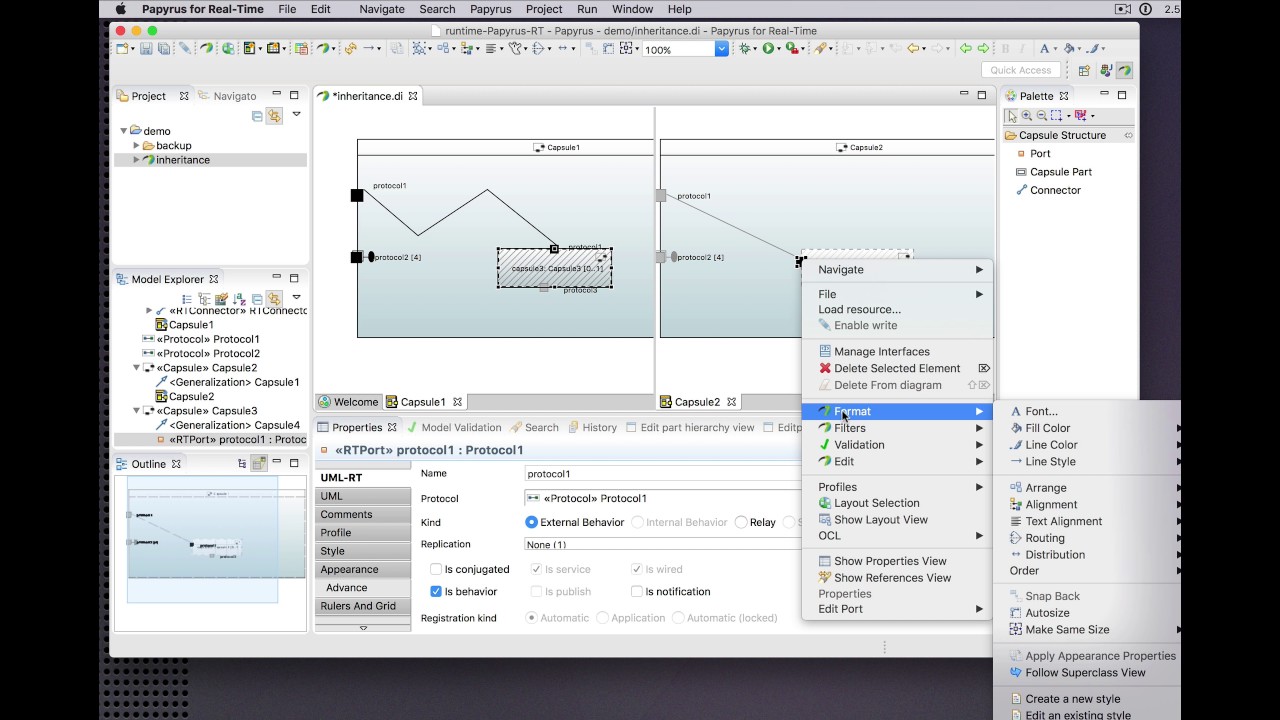Image resolution: width=1280 pixels, height=720 pixels.
Task: Click Collapse All icon in Project Explorer
Action: [257, 116]
